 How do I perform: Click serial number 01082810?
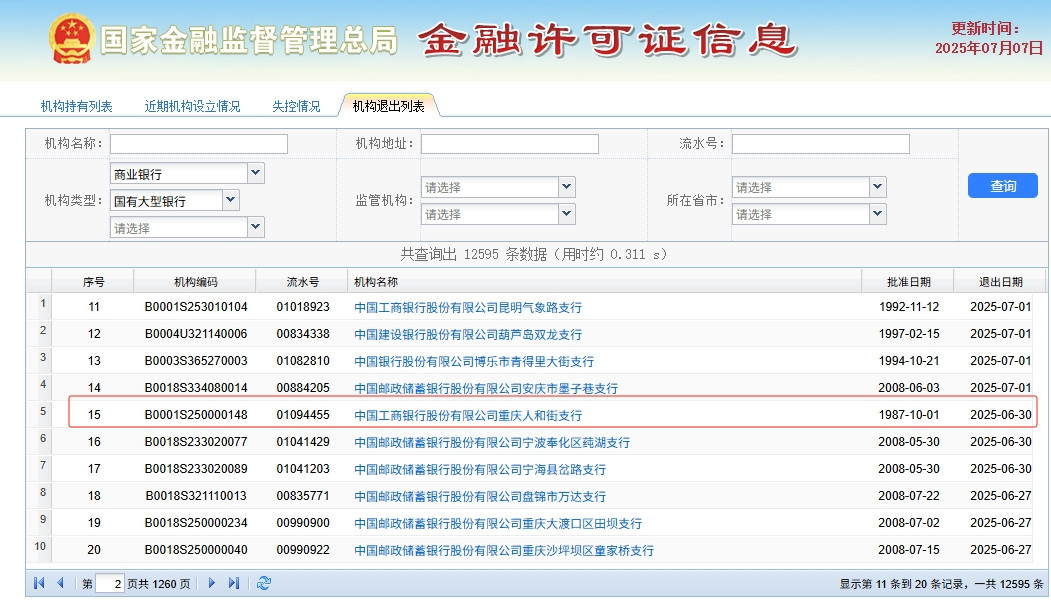click(303, 361)
